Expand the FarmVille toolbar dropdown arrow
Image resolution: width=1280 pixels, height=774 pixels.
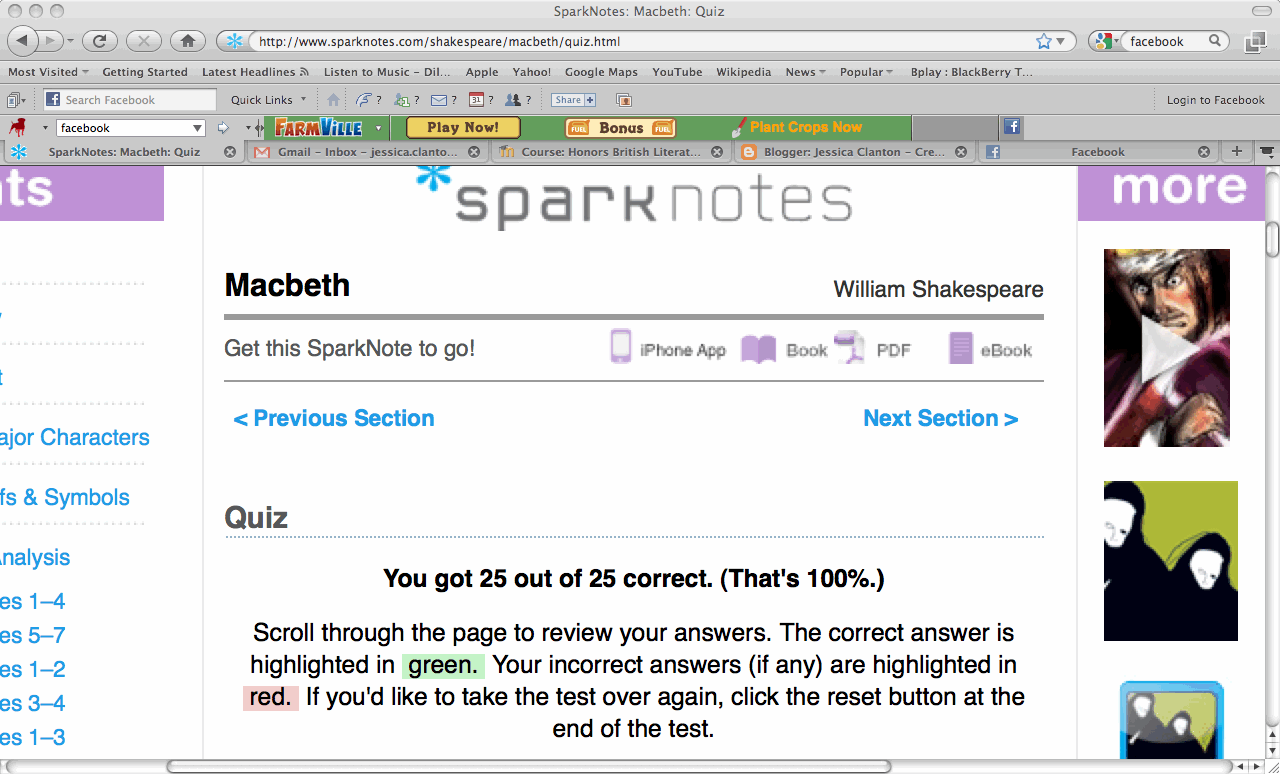click(378, 128)
